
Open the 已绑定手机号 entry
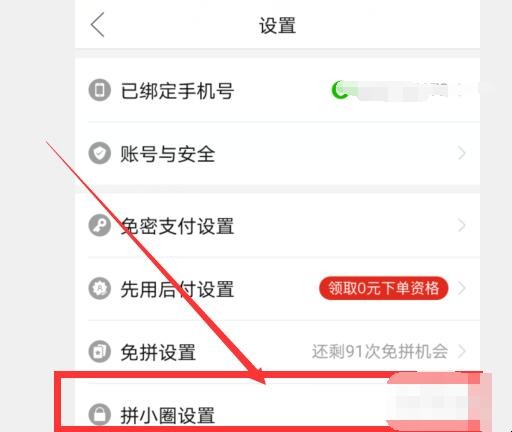(277, 90)
